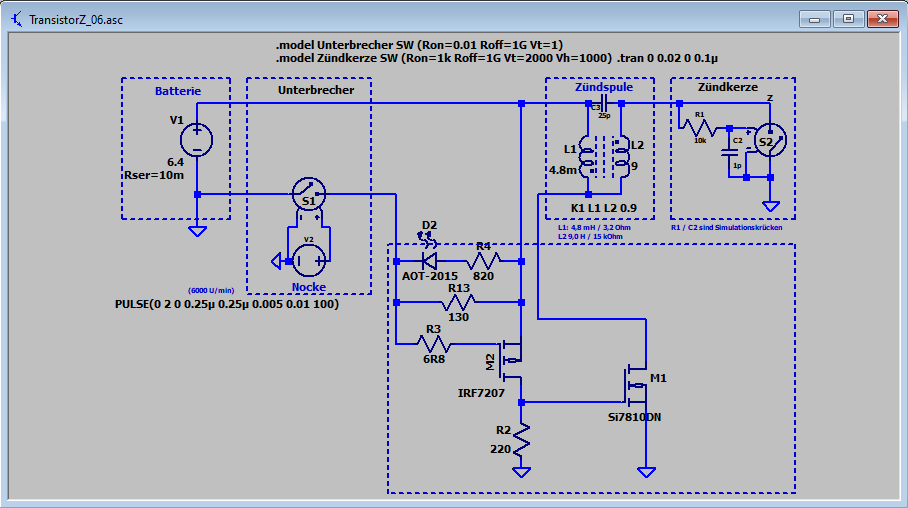Click the V1 battery voltage source symbol
Image resolution: width=908 pixels, height=508 pixels.
pyautogui.click(x=197, y=139)
